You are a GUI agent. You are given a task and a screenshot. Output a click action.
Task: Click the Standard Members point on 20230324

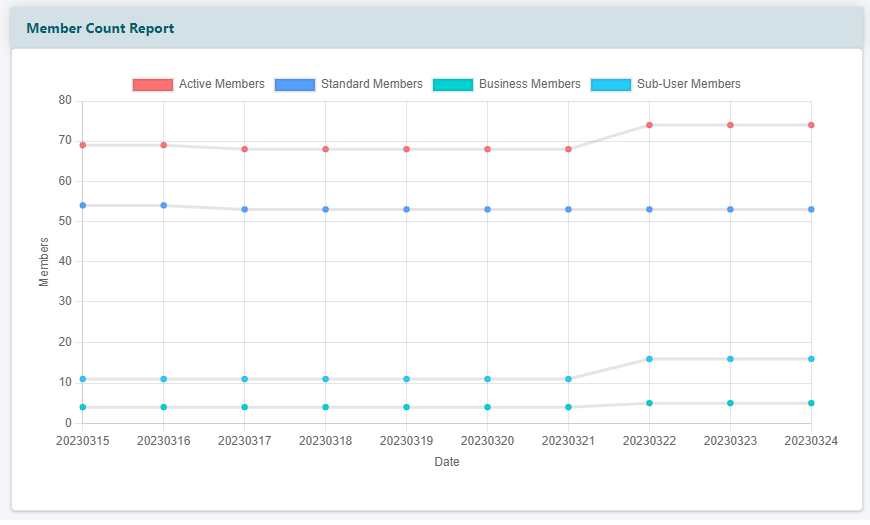[x=811, y=209]
